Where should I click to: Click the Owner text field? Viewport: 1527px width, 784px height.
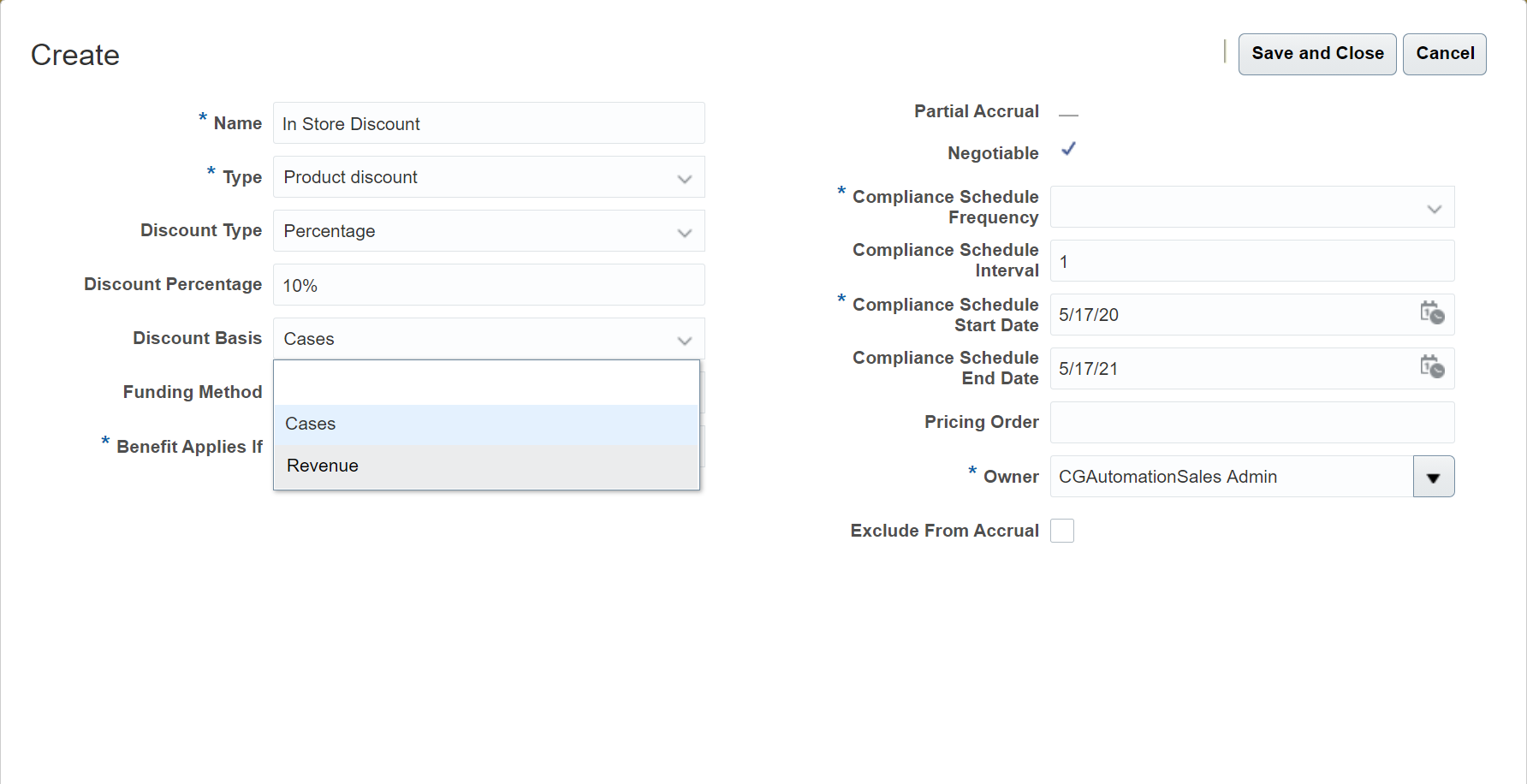click(1231, 478)
